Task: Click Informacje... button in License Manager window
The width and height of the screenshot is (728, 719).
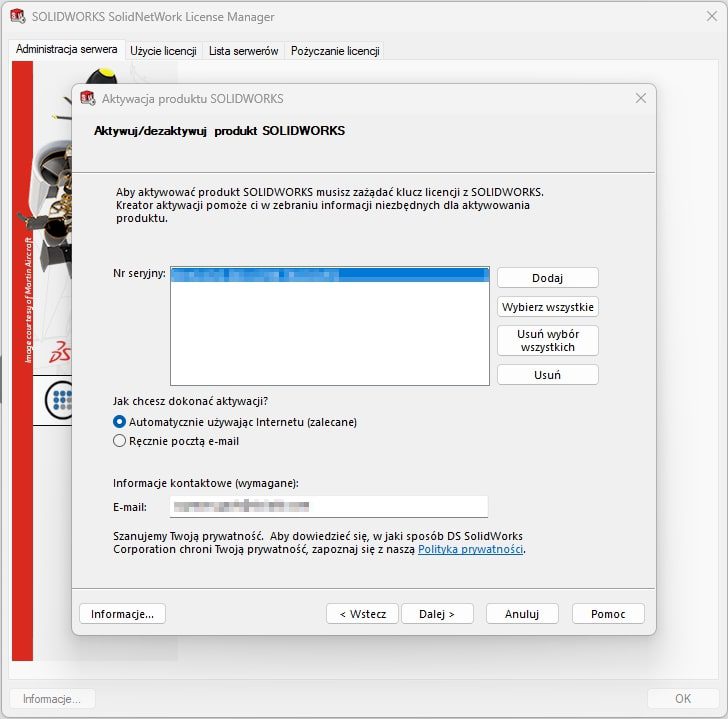Action: 52,699
